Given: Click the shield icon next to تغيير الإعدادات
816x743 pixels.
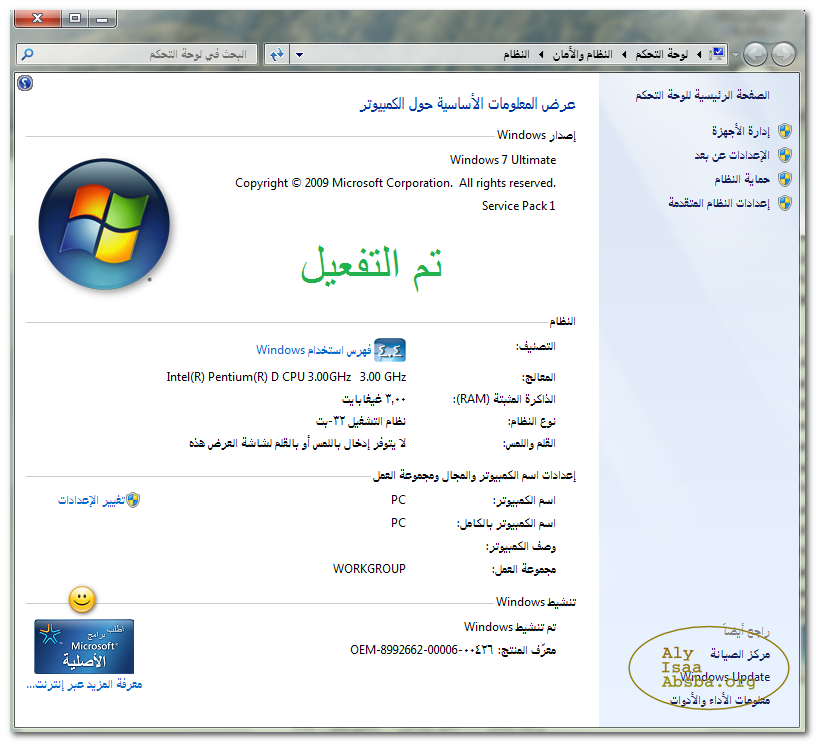Looking at the screenshot, I should point(133,499).
